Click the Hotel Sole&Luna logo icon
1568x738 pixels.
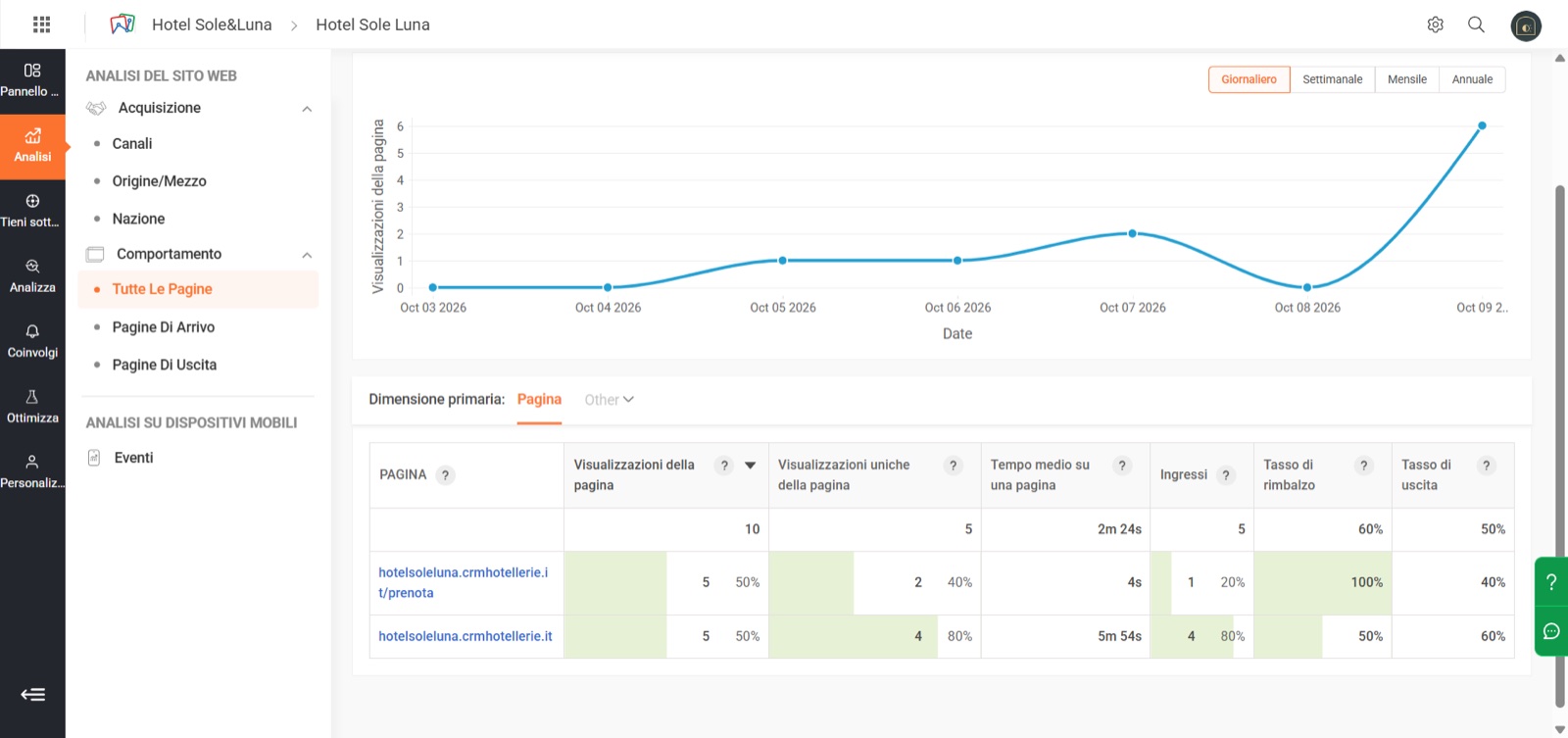pos(122,25)
